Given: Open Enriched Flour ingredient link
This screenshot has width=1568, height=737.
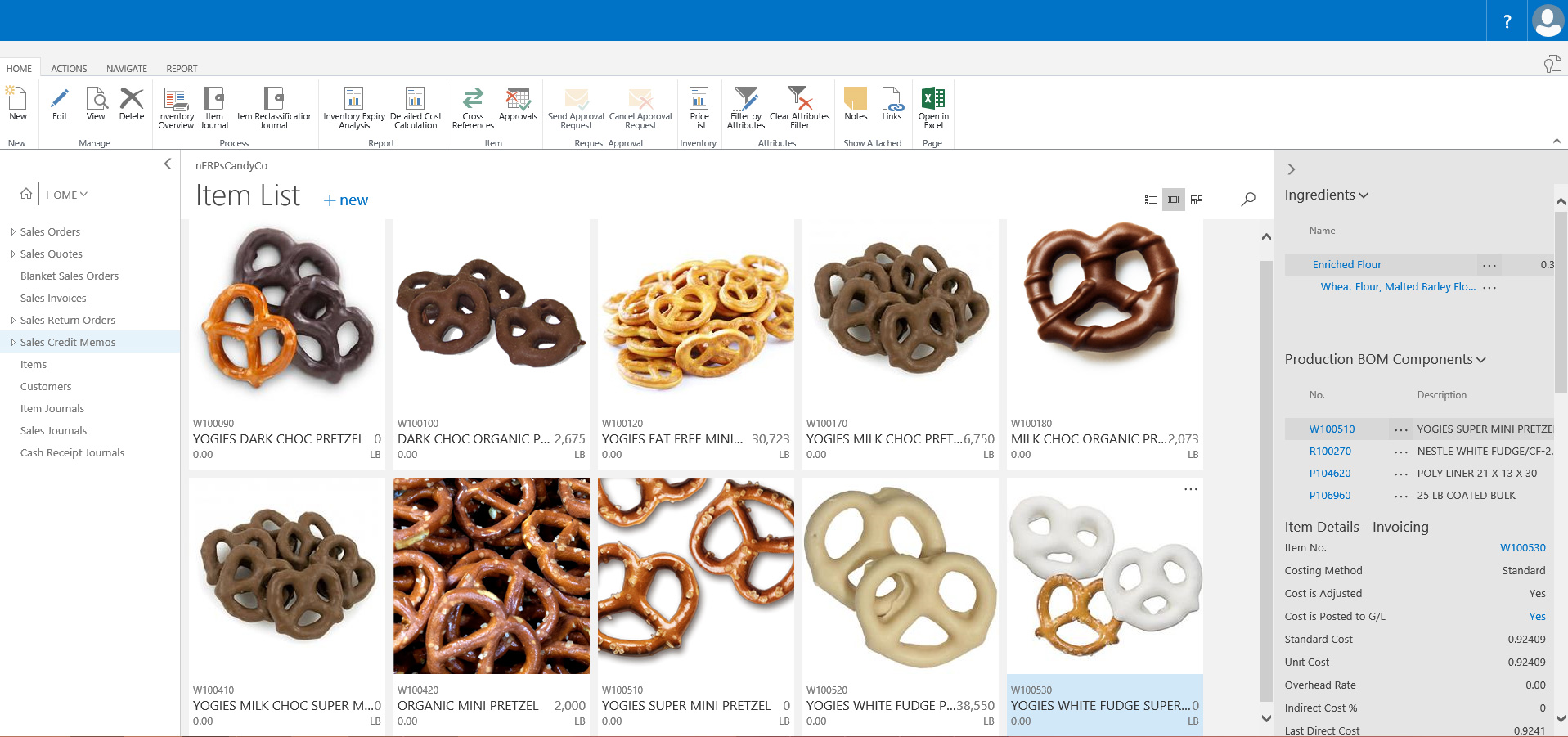Looking at the screenshot, I should pyautogui.click(x=1346, y=264).
